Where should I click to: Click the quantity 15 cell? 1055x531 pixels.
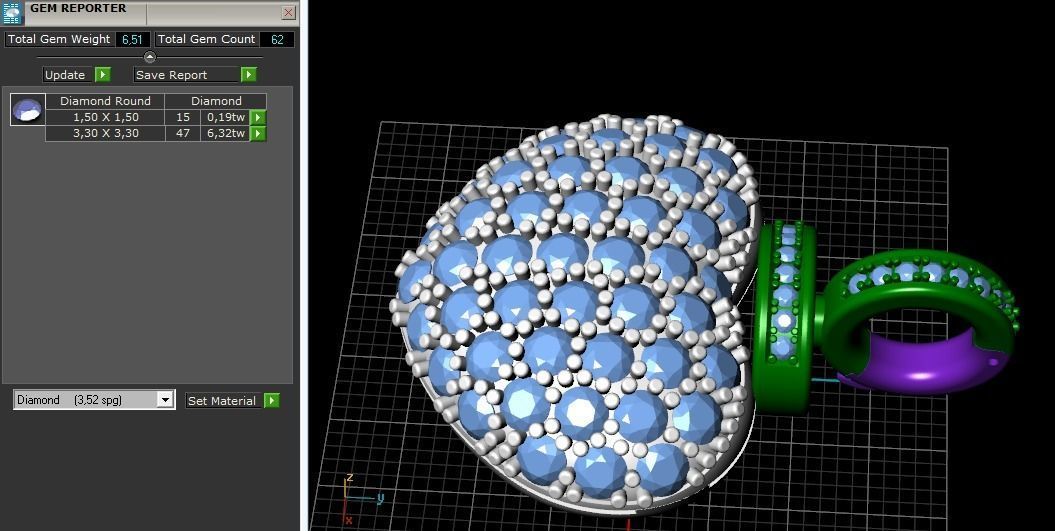[x=182, y=117]
